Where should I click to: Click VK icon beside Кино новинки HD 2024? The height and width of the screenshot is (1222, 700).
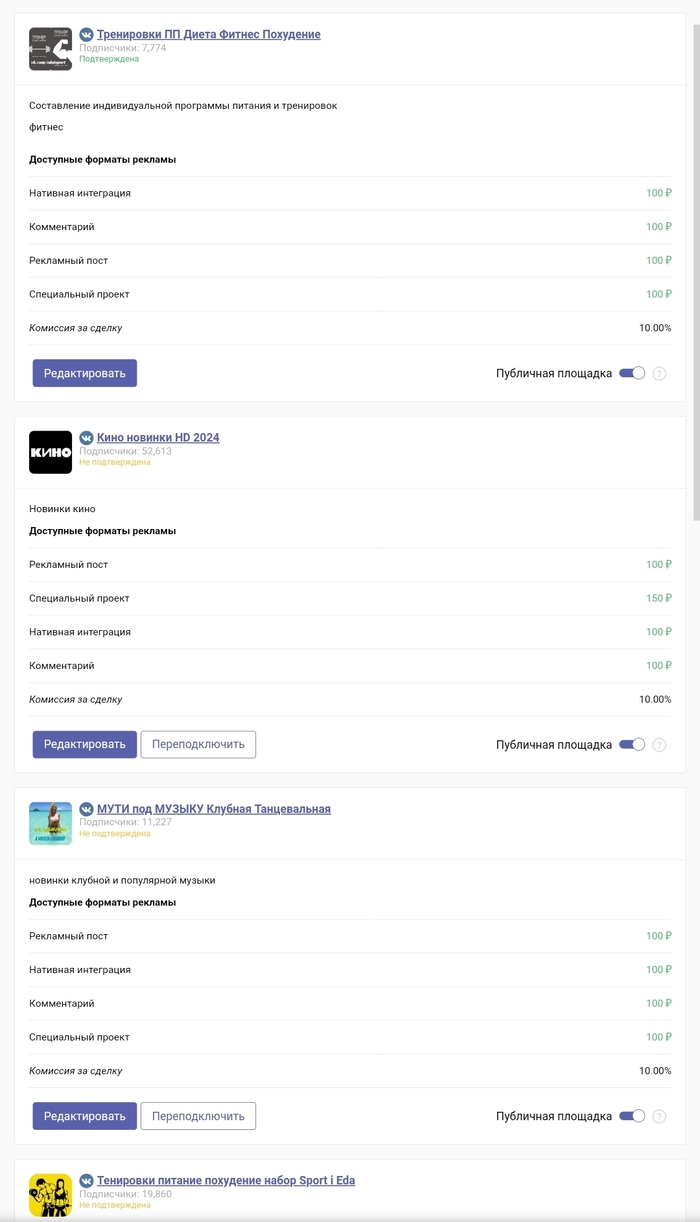point(86,438)
